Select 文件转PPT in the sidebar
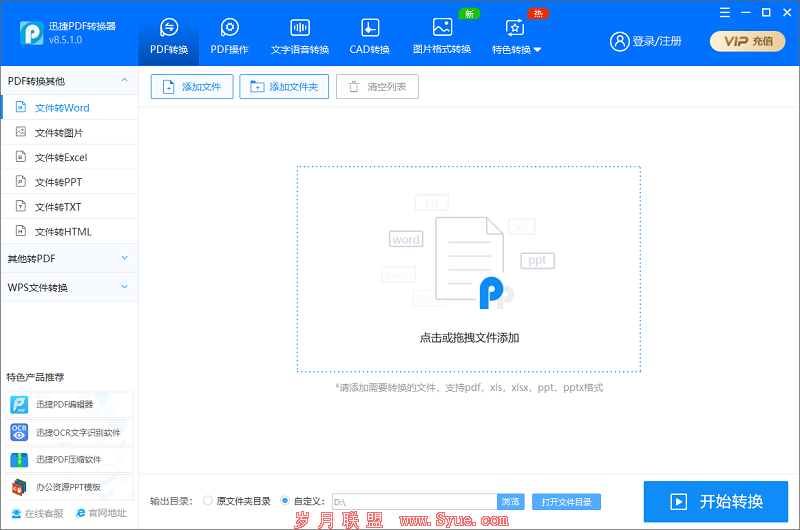 [70, 182]
